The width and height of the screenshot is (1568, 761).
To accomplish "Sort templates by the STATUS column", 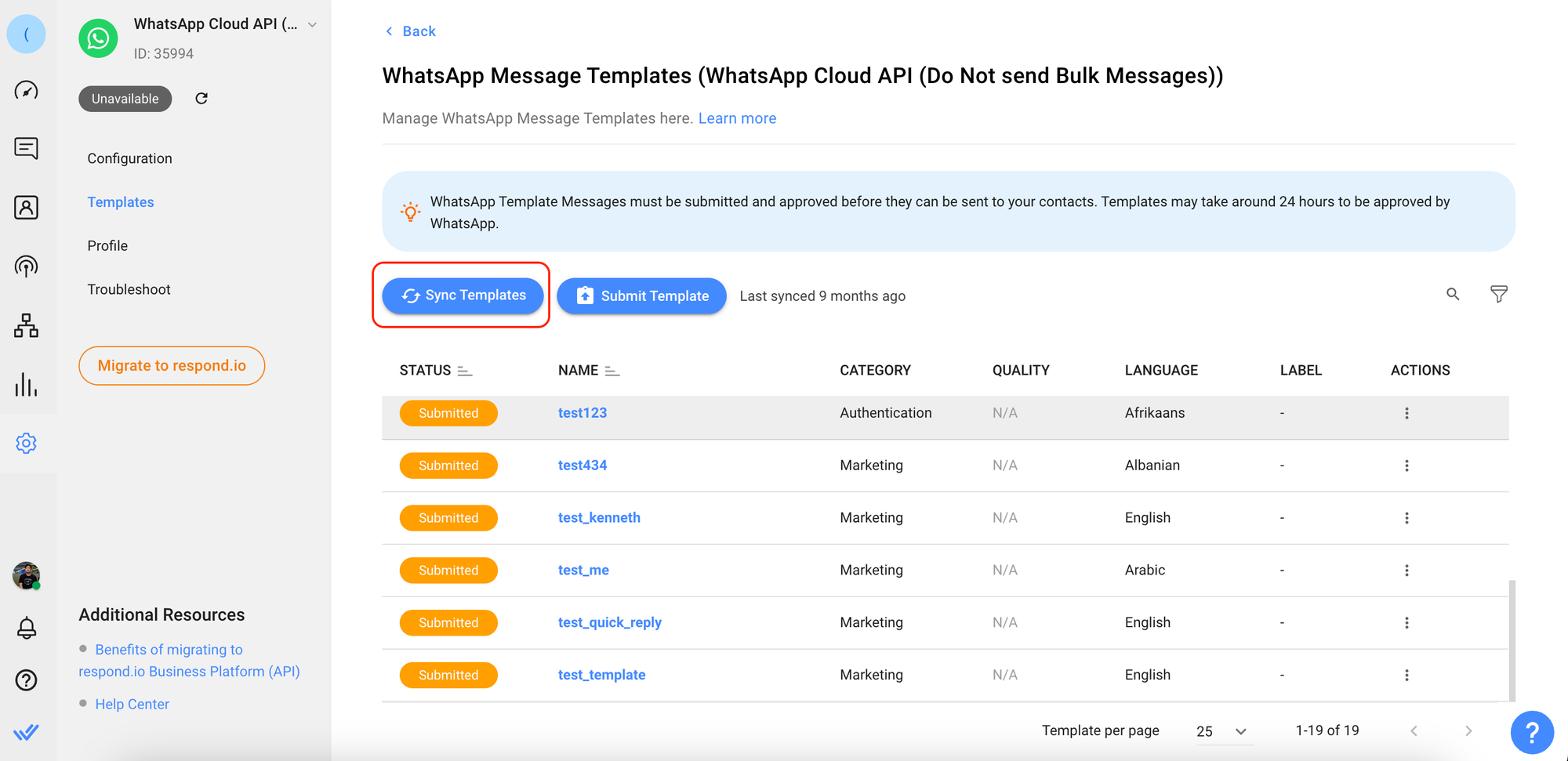I will [464, 371].
